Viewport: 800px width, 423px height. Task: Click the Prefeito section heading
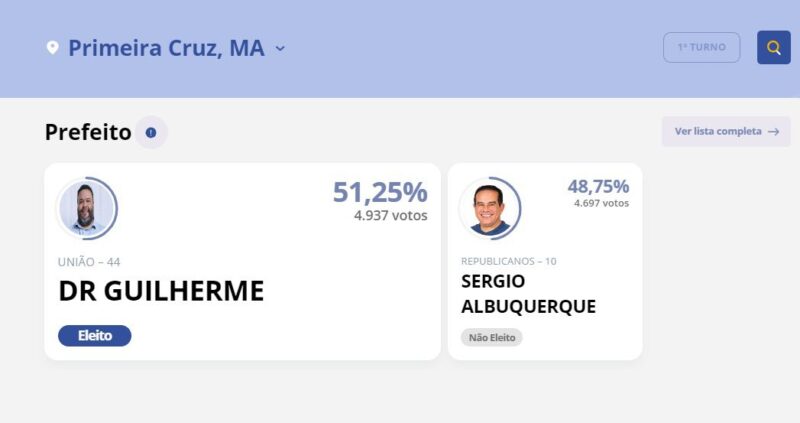point(88,132)
